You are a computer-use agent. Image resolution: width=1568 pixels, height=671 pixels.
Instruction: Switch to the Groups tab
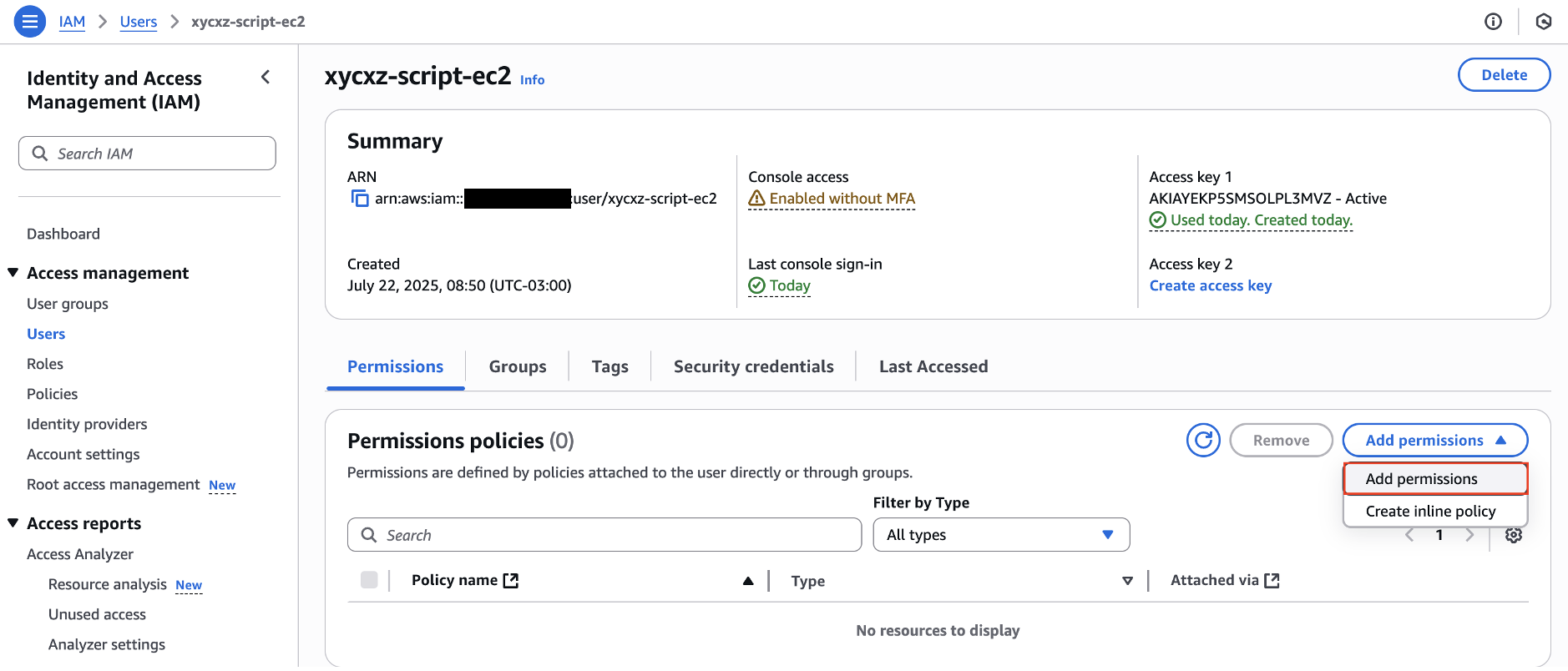pos(518,366)
